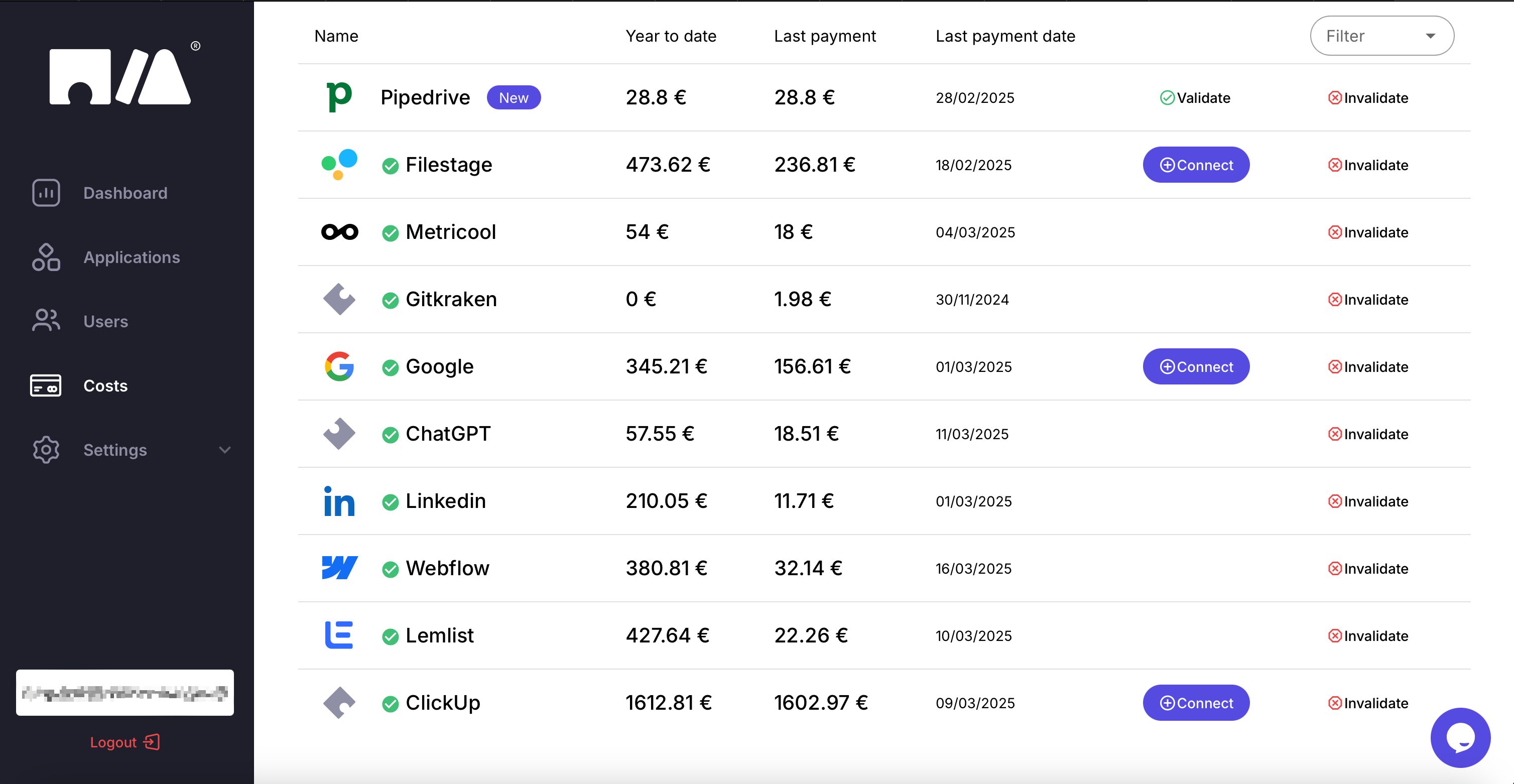This screenshot has width=1514, height=784.
Task: Click the Metricool infinity logo
Action: pyautogui.click(x=339, y=231)
